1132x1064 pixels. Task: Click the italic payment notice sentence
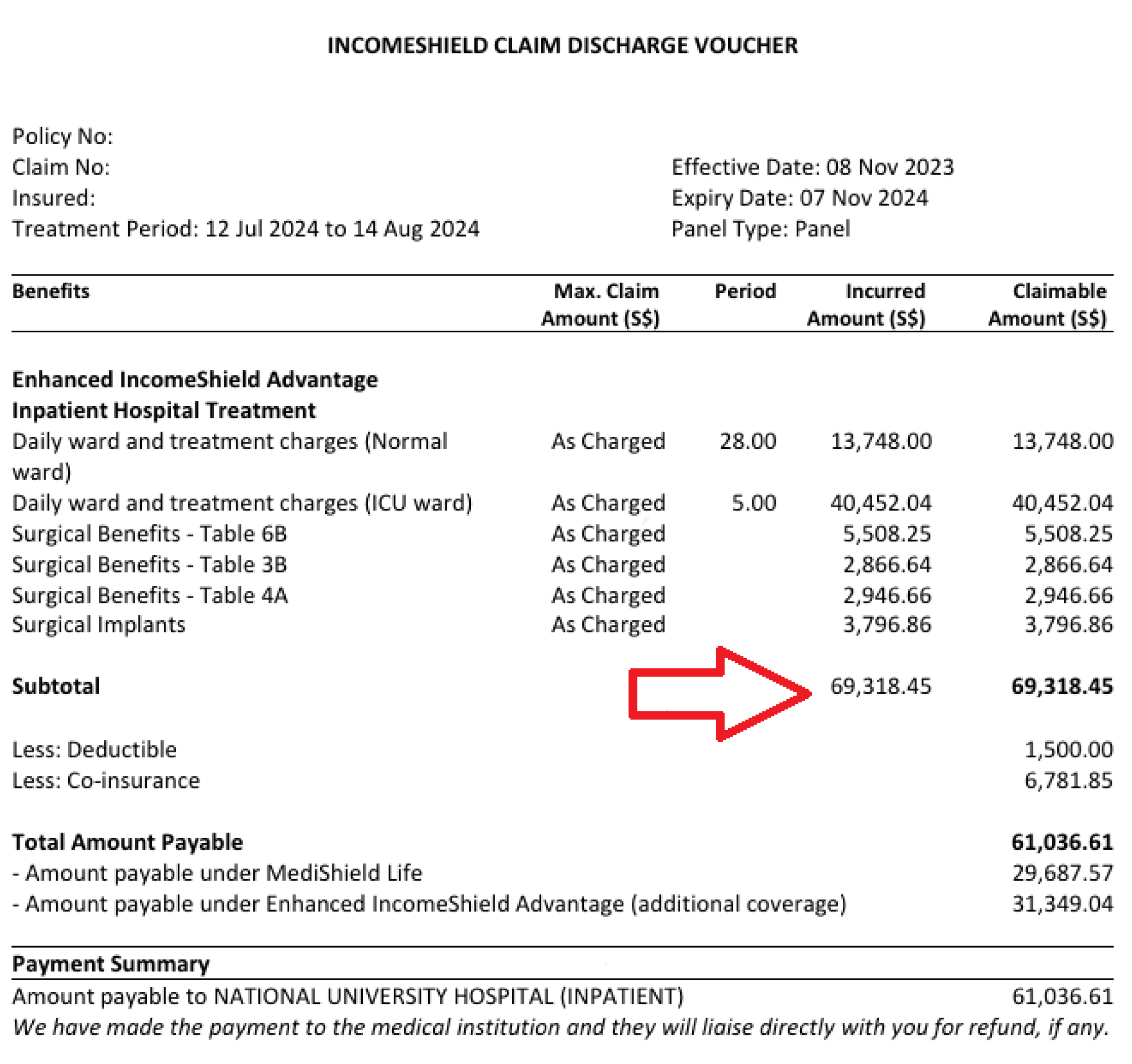[561, 1027]
